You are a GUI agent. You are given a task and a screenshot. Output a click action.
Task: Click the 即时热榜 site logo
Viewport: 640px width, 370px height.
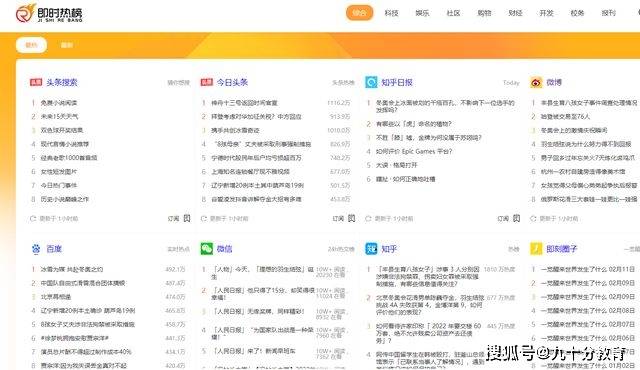pyautogui.click(x=49, y=13)
